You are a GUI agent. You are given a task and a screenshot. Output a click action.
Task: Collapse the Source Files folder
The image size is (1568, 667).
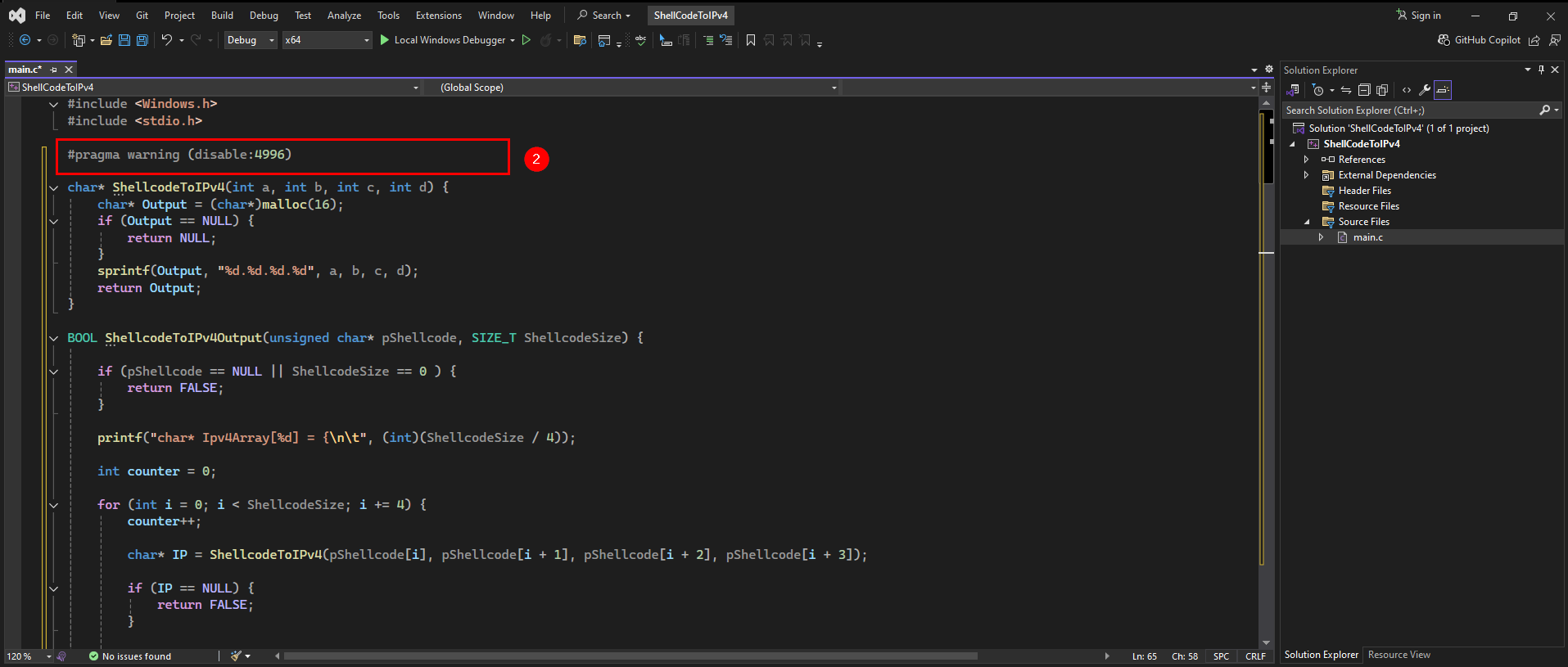point(1307,222)
